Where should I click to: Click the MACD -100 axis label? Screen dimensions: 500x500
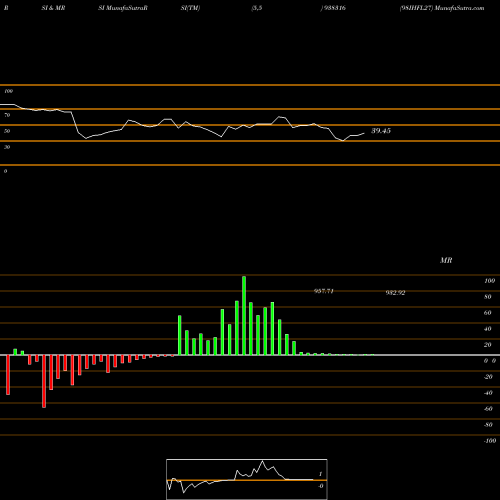(490, 441)
